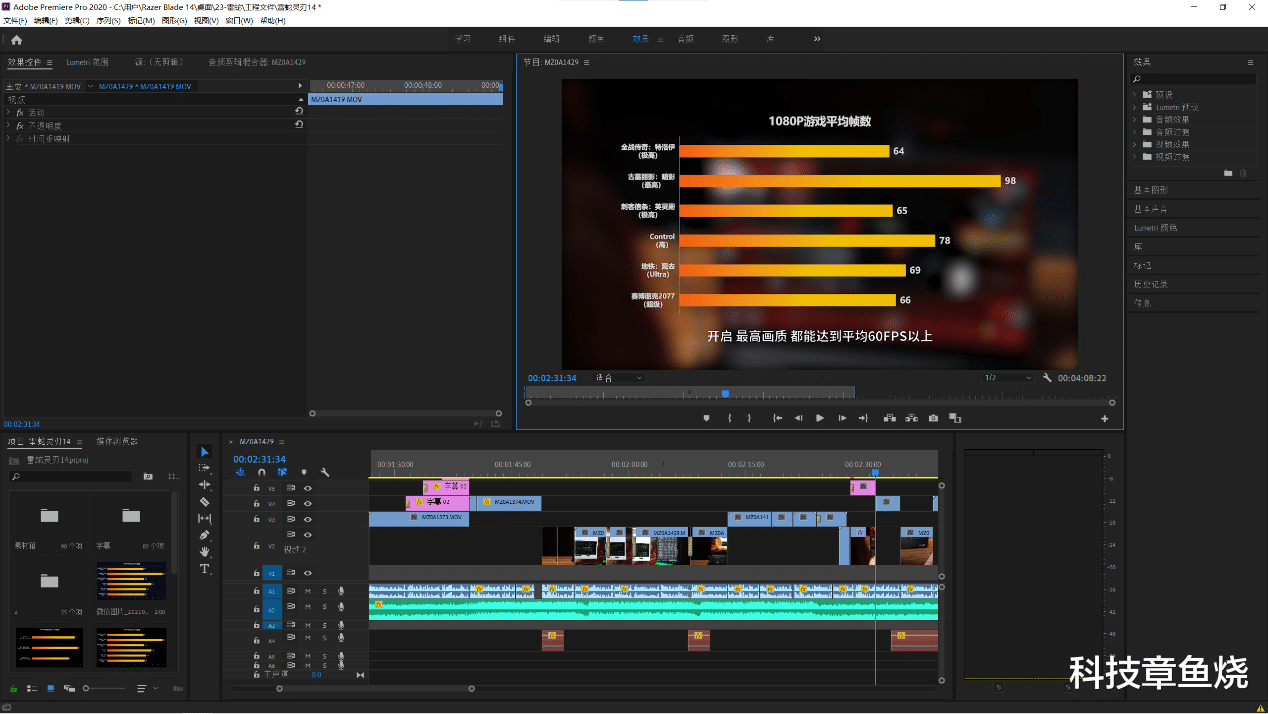Expand Lumetri presets folder in Effects
Screen dimensions: 1268x714
point(1135,107)
